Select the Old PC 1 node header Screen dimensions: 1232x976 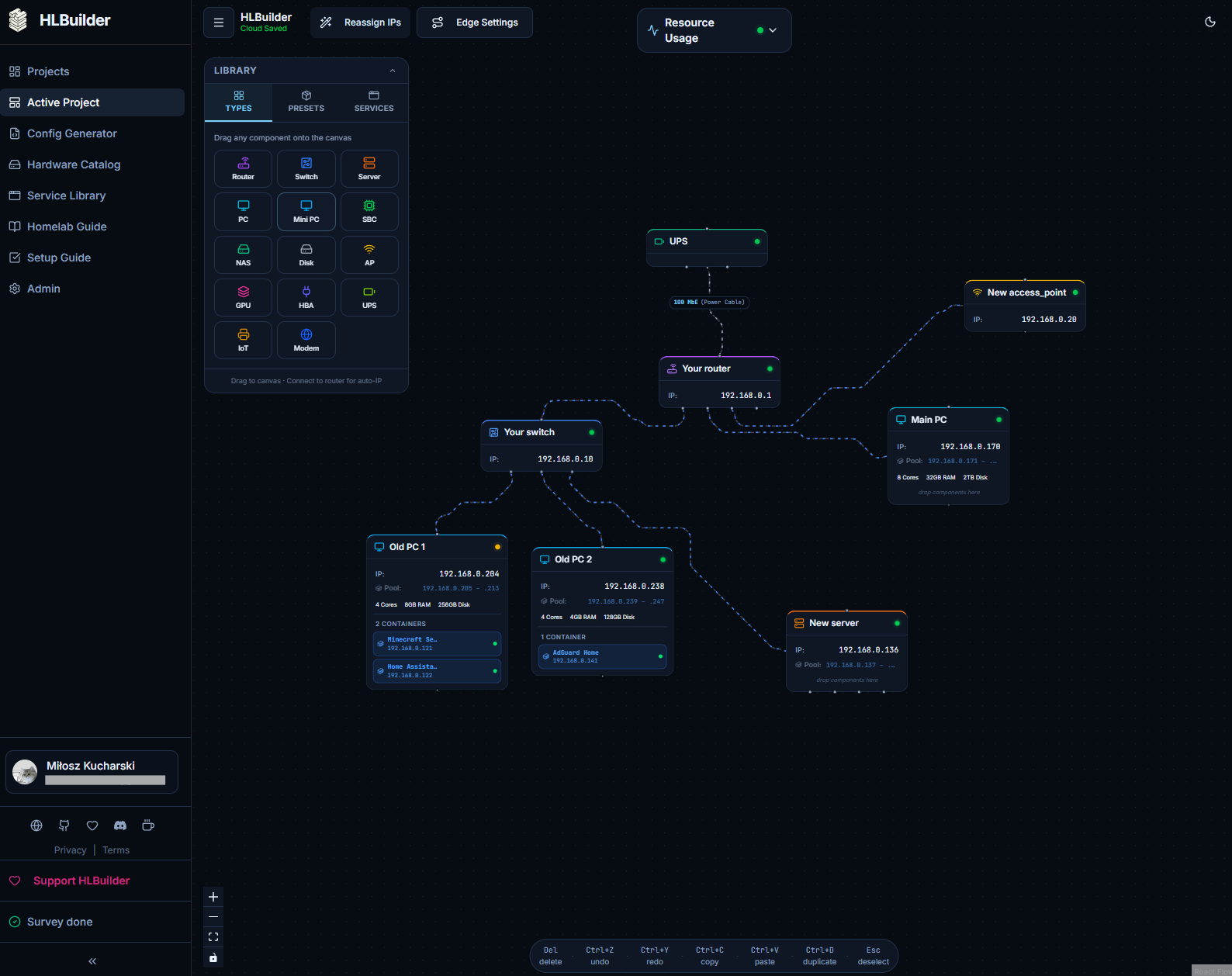437,547
